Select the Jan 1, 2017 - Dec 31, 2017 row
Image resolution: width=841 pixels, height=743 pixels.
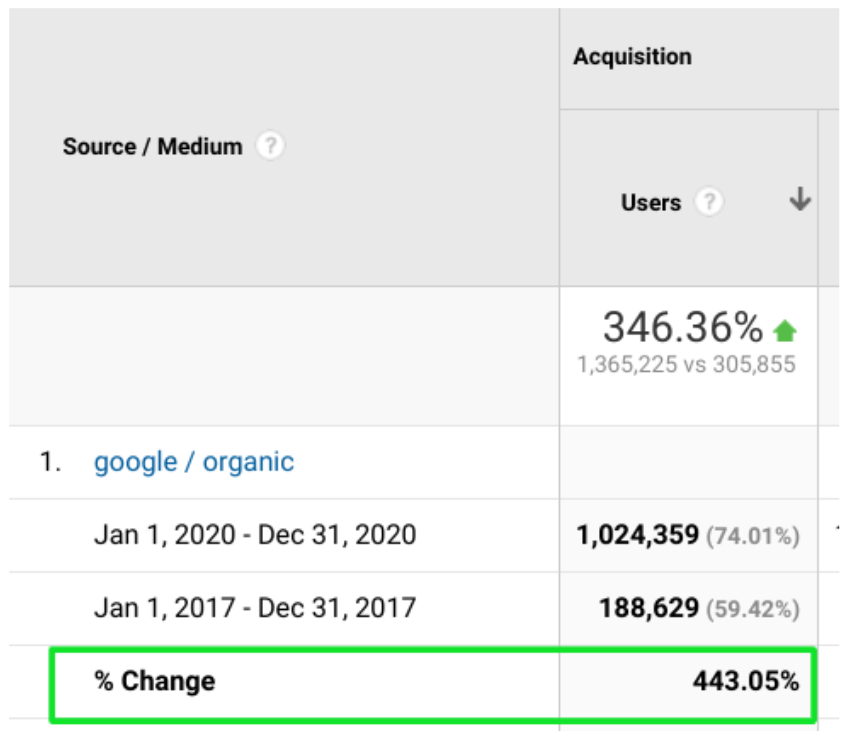[255, 608]
